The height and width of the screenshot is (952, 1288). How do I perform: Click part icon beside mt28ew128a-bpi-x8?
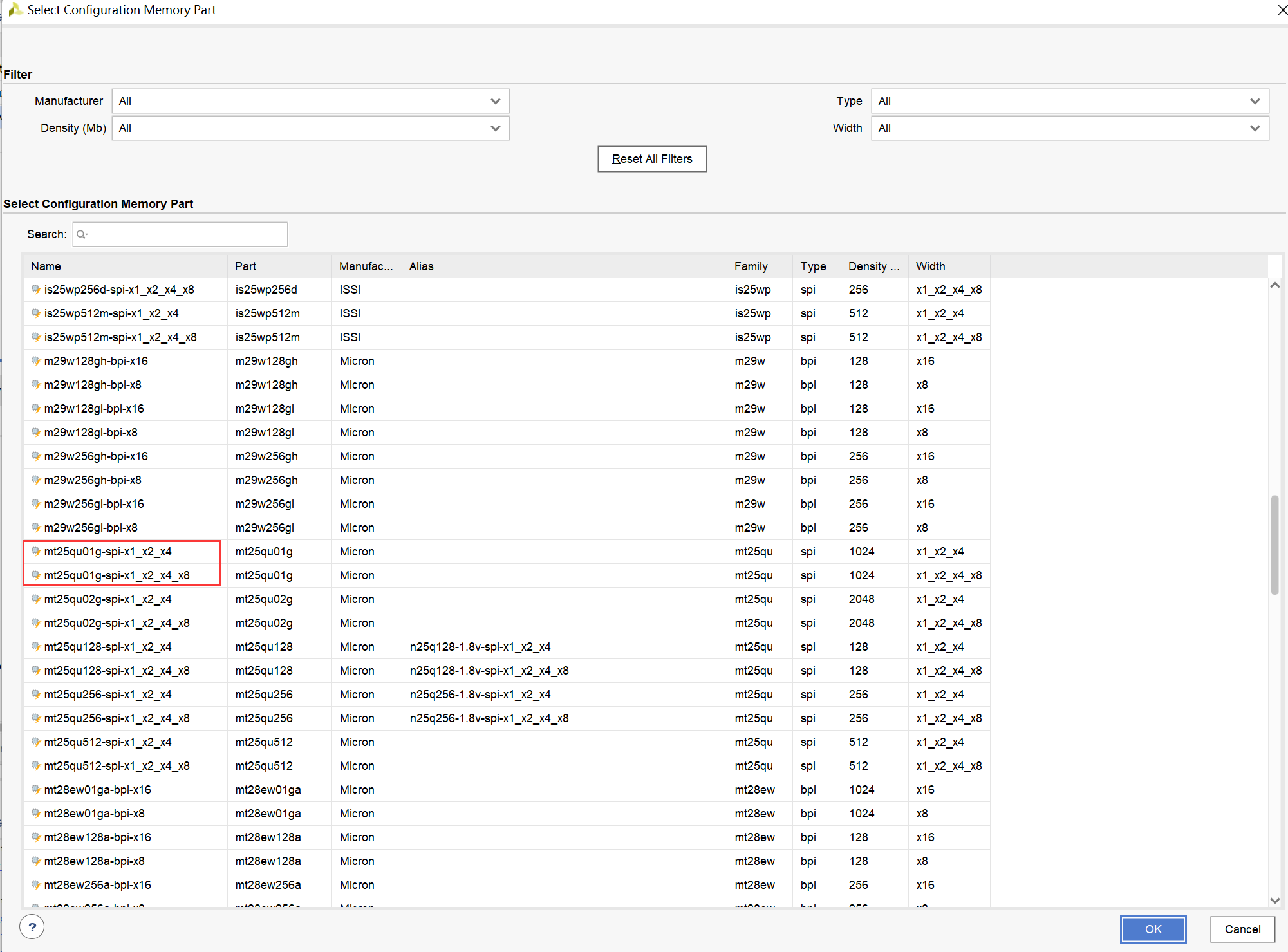pos(36,861)
